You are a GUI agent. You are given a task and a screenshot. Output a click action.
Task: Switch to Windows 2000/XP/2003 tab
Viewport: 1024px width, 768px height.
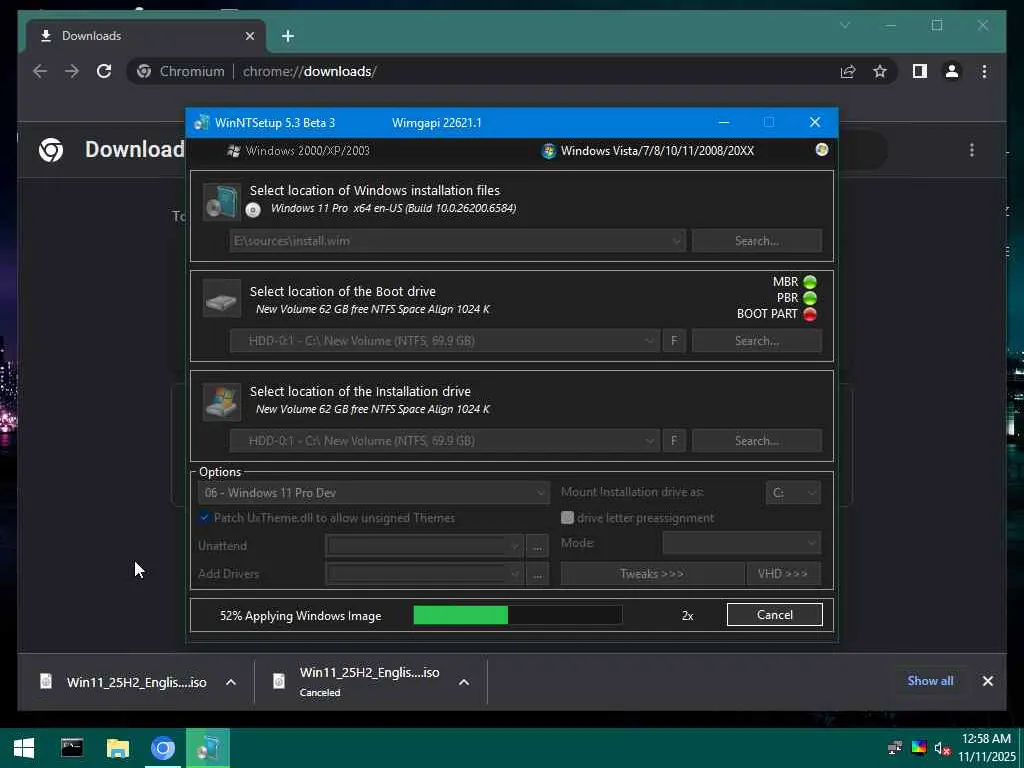pos(298,151)
